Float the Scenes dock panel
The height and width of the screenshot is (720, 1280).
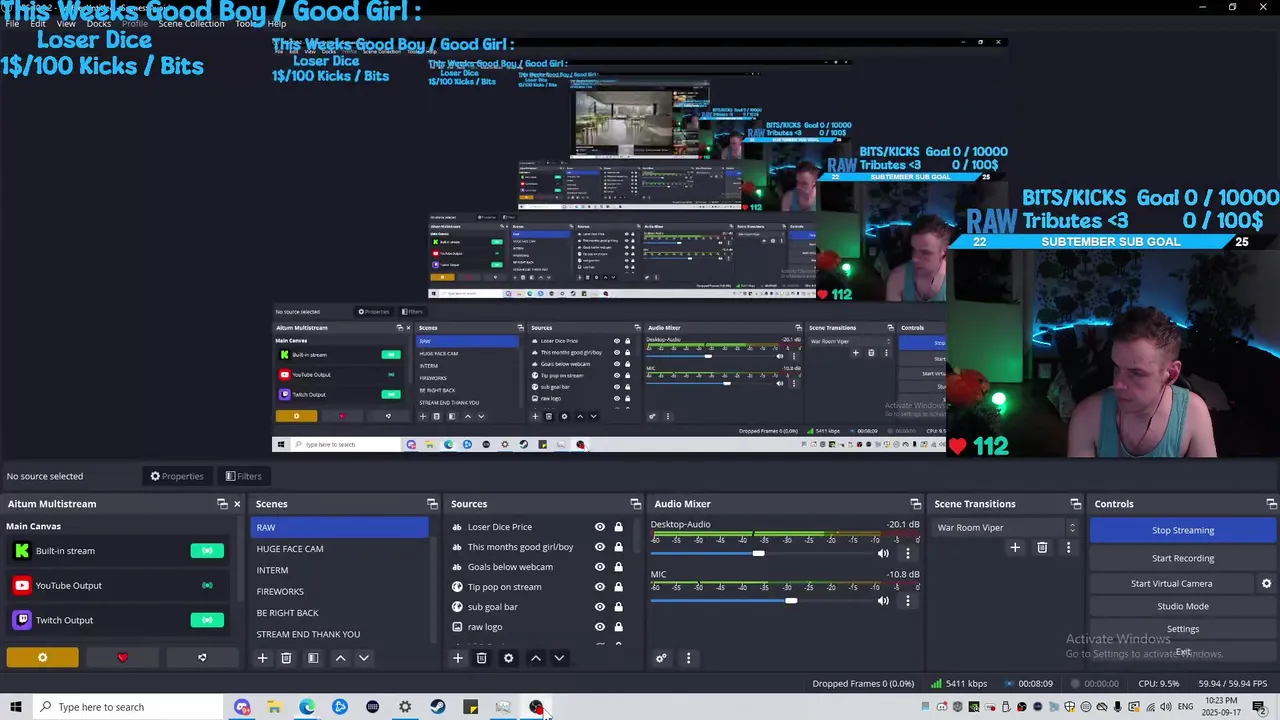[x=432, y=504]
